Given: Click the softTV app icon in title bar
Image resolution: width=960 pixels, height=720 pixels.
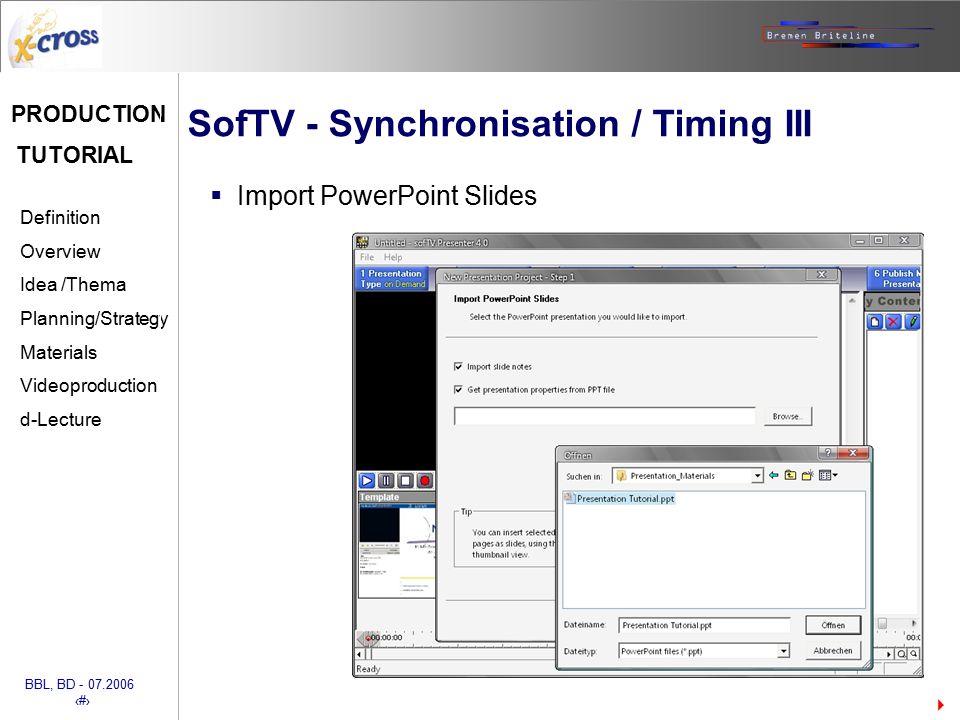Looking at the screenshot, I should 362,242.
